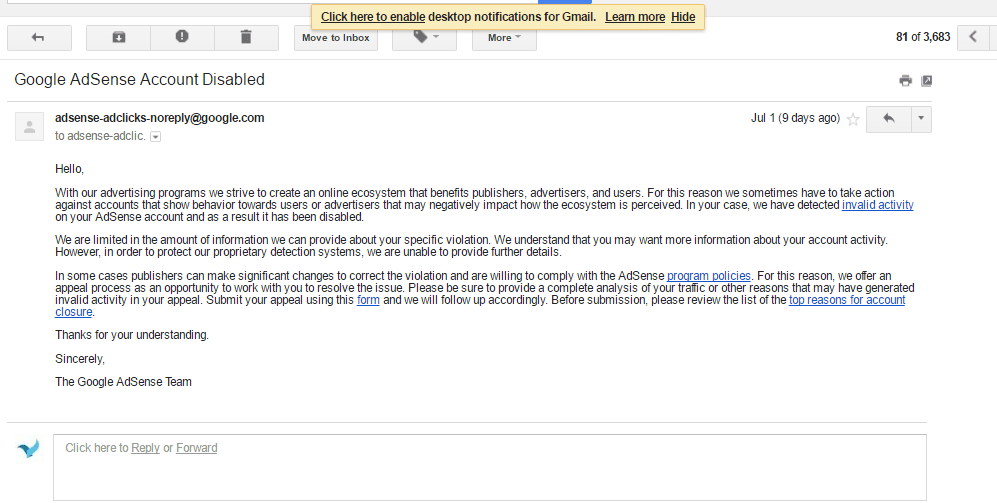997x503 pixels.
Task: Click "Learn more" in the notification banner
Action: [635, 17]
